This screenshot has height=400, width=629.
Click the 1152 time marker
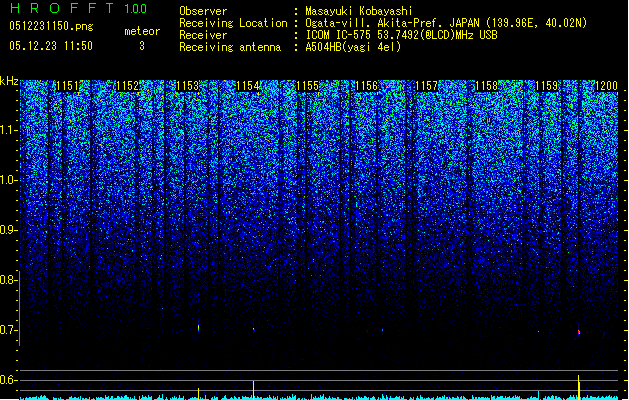[x=127, y=86]
